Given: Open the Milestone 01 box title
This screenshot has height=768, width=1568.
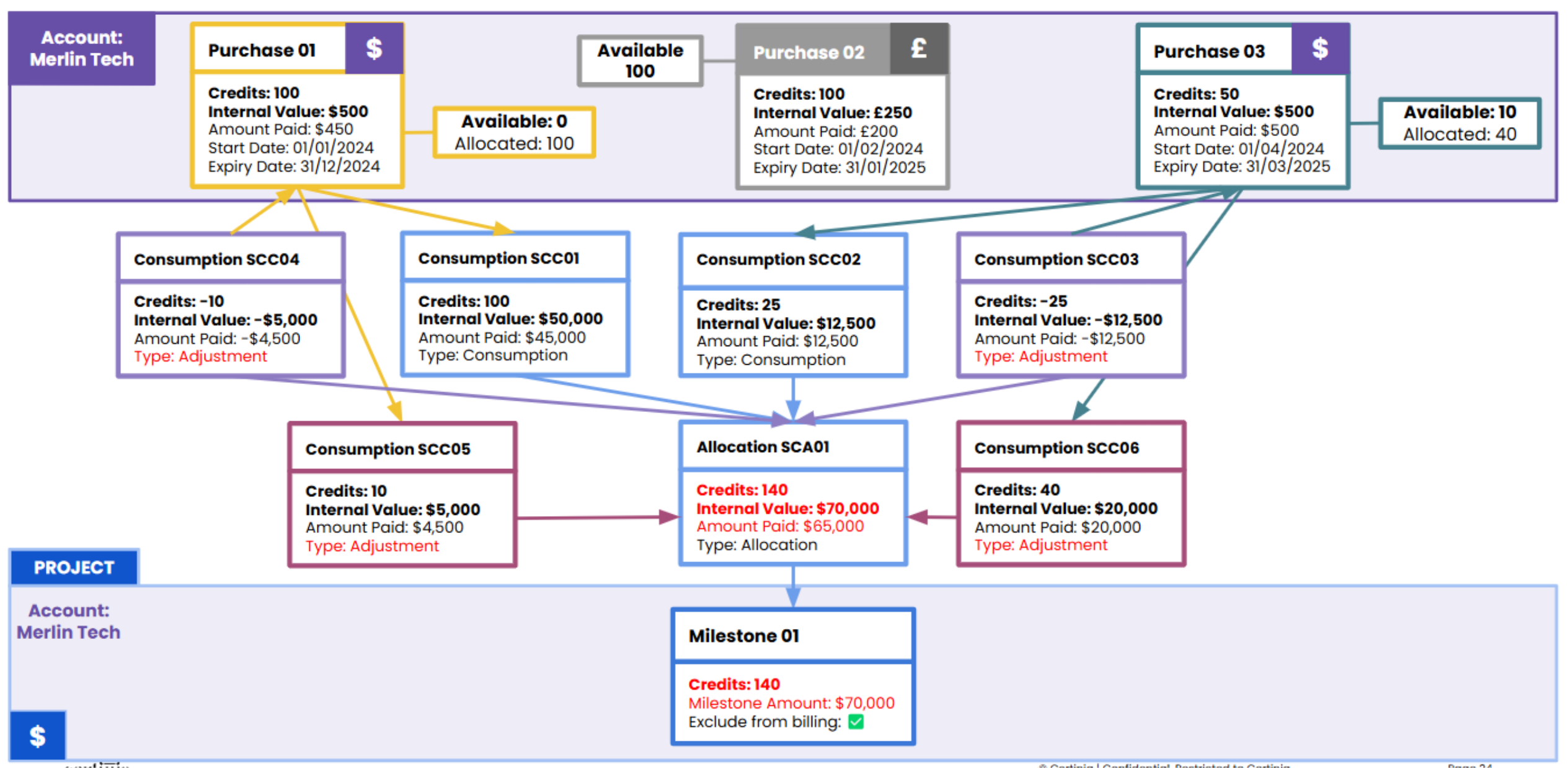Looking at the screenshot, I should point(743,636).
